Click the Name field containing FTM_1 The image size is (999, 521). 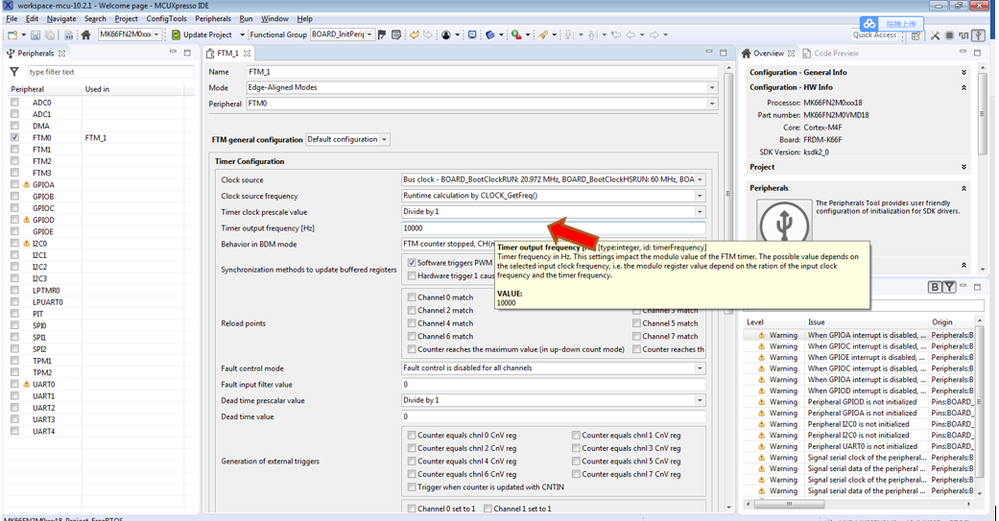(x=482, y=72)
